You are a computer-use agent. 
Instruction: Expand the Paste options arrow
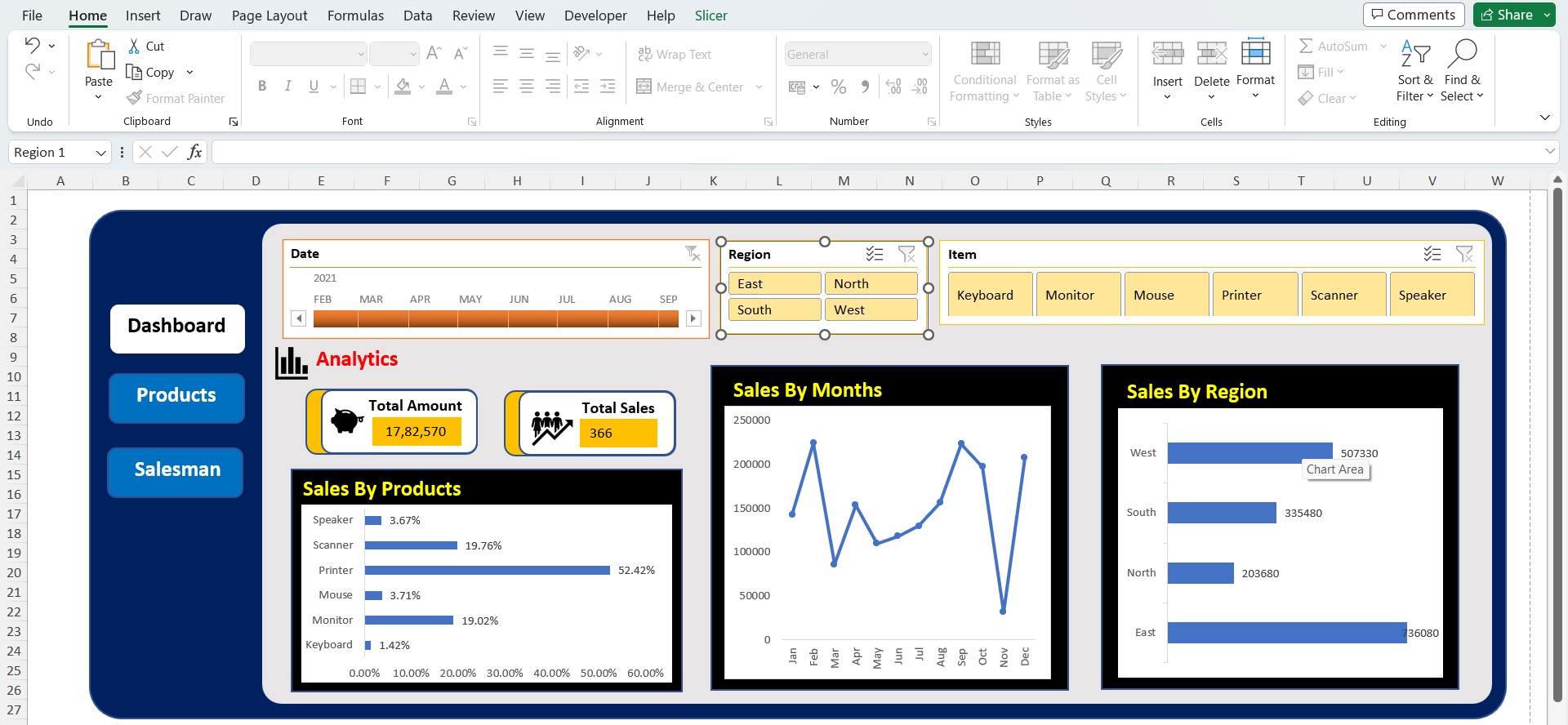(x=99, y=97)
